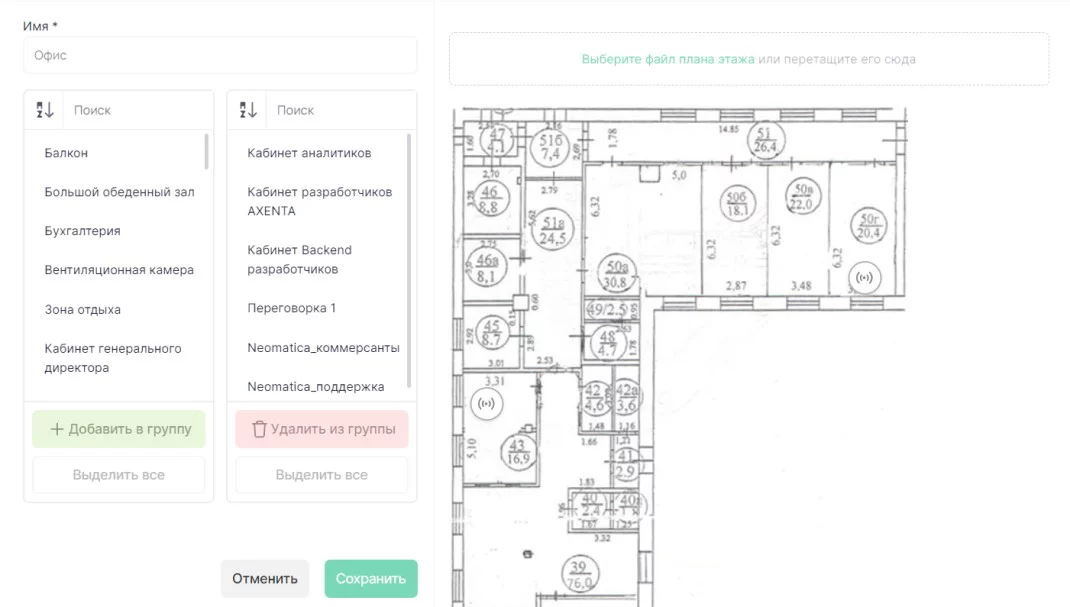This screenshot has width=1070, height=607.
Task: Click Выделить все under the right list
Action: pyautogui.click(x=322, y=475)
